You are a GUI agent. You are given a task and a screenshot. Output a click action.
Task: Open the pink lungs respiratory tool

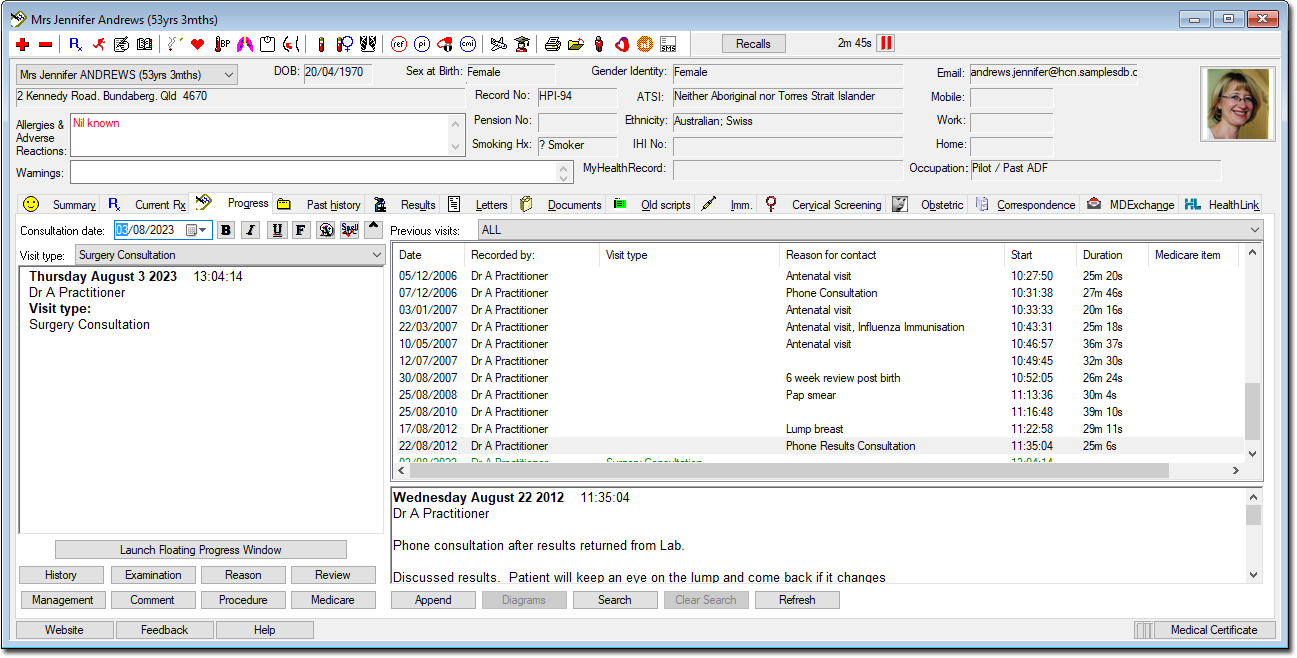click(x=245, y=44)
